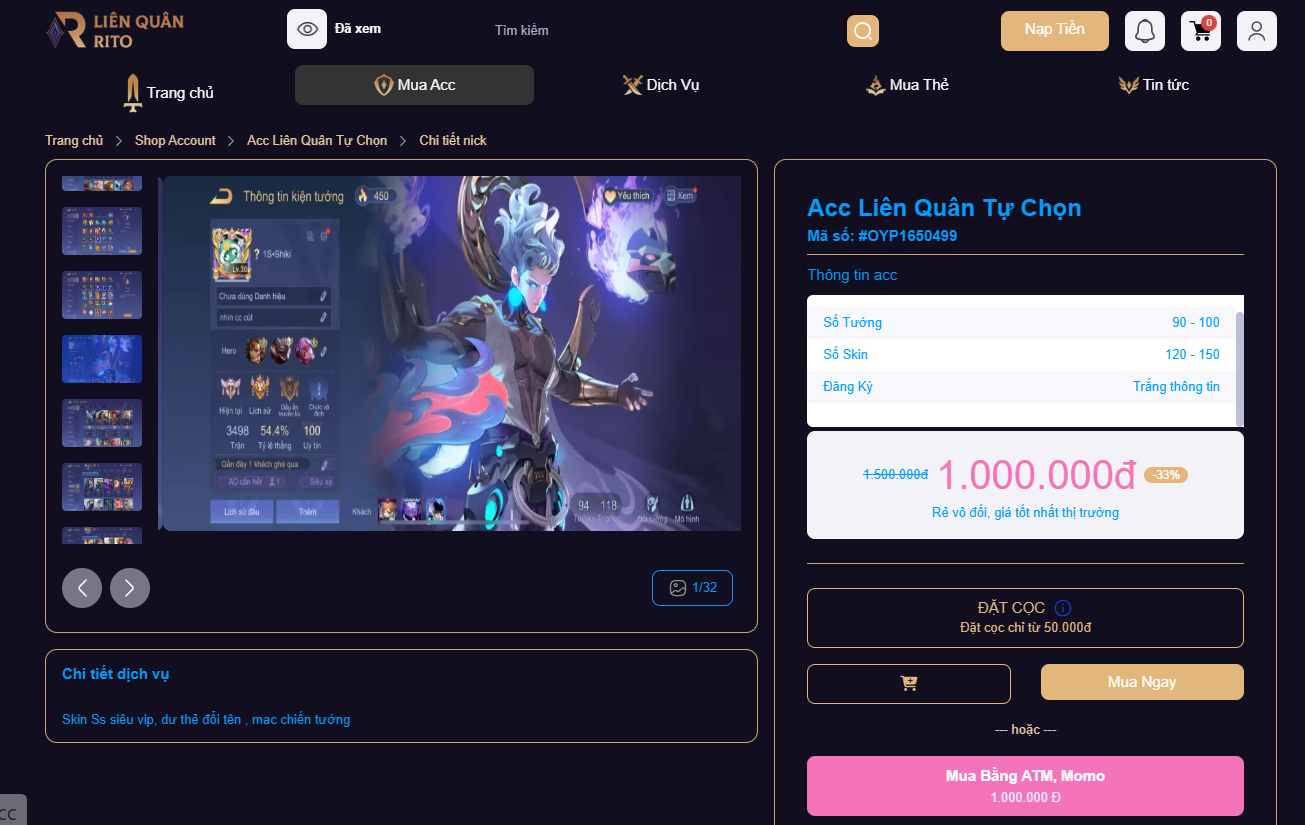Open the Đã xem eye icon
This screenshot has width=1305, height=825.
click(x=307, y=29)
